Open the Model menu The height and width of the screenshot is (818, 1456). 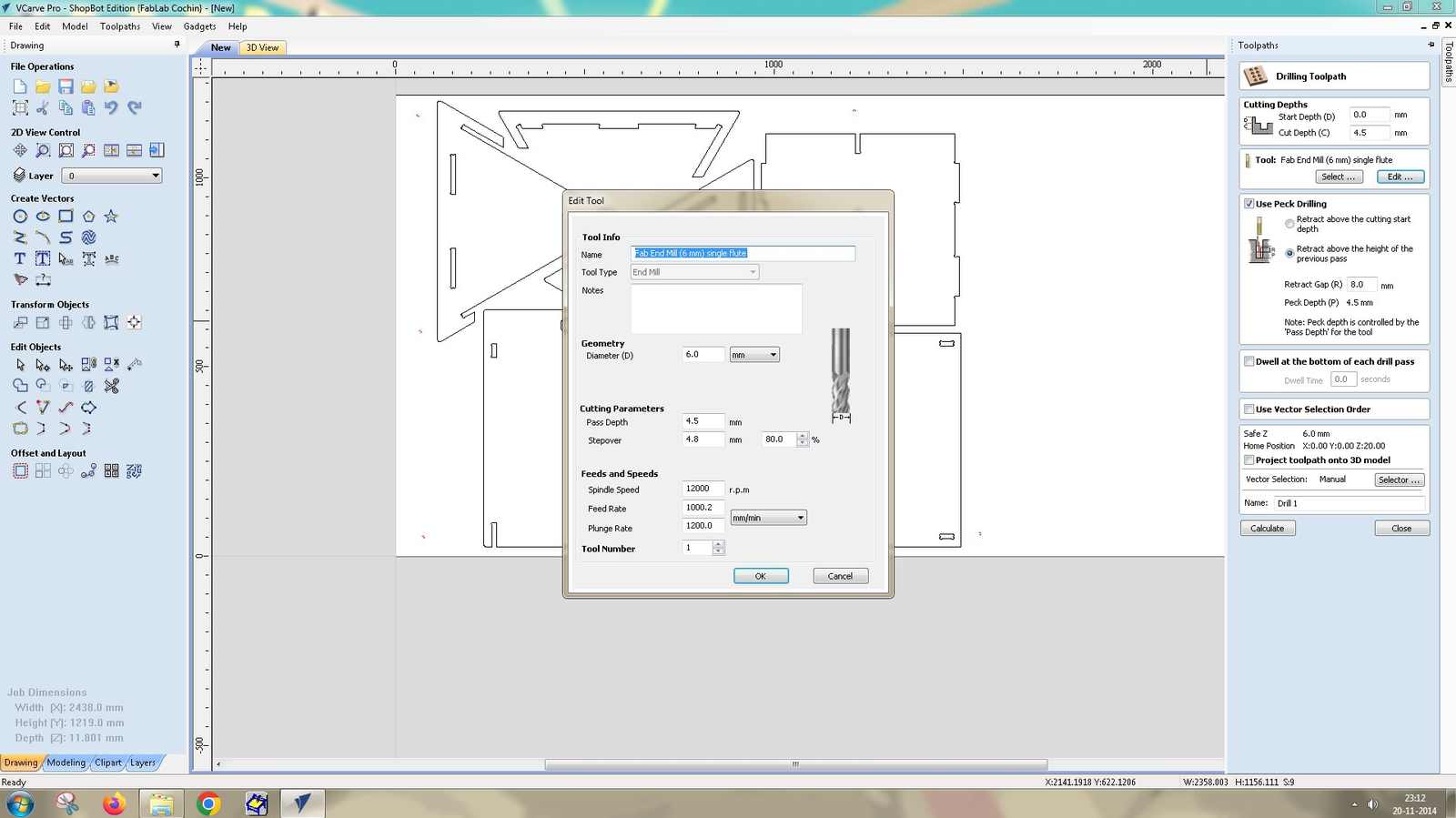click(x=75, y=26)
